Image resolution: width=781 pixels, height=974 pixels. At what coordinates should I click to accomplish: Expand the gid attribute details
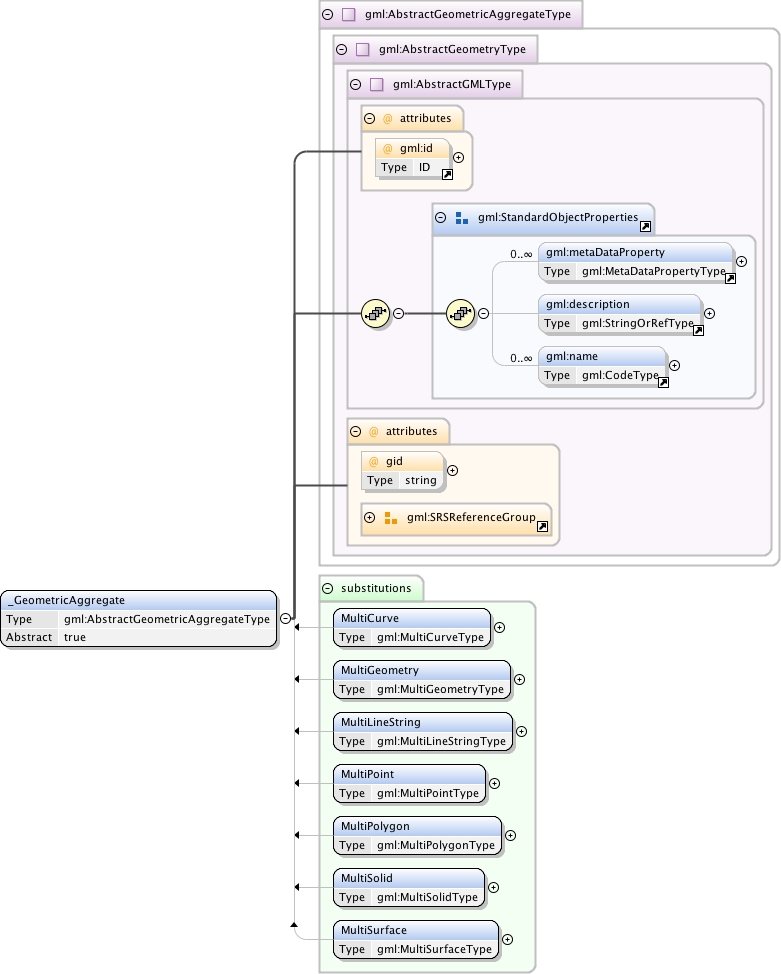click(x=452, y=471)
